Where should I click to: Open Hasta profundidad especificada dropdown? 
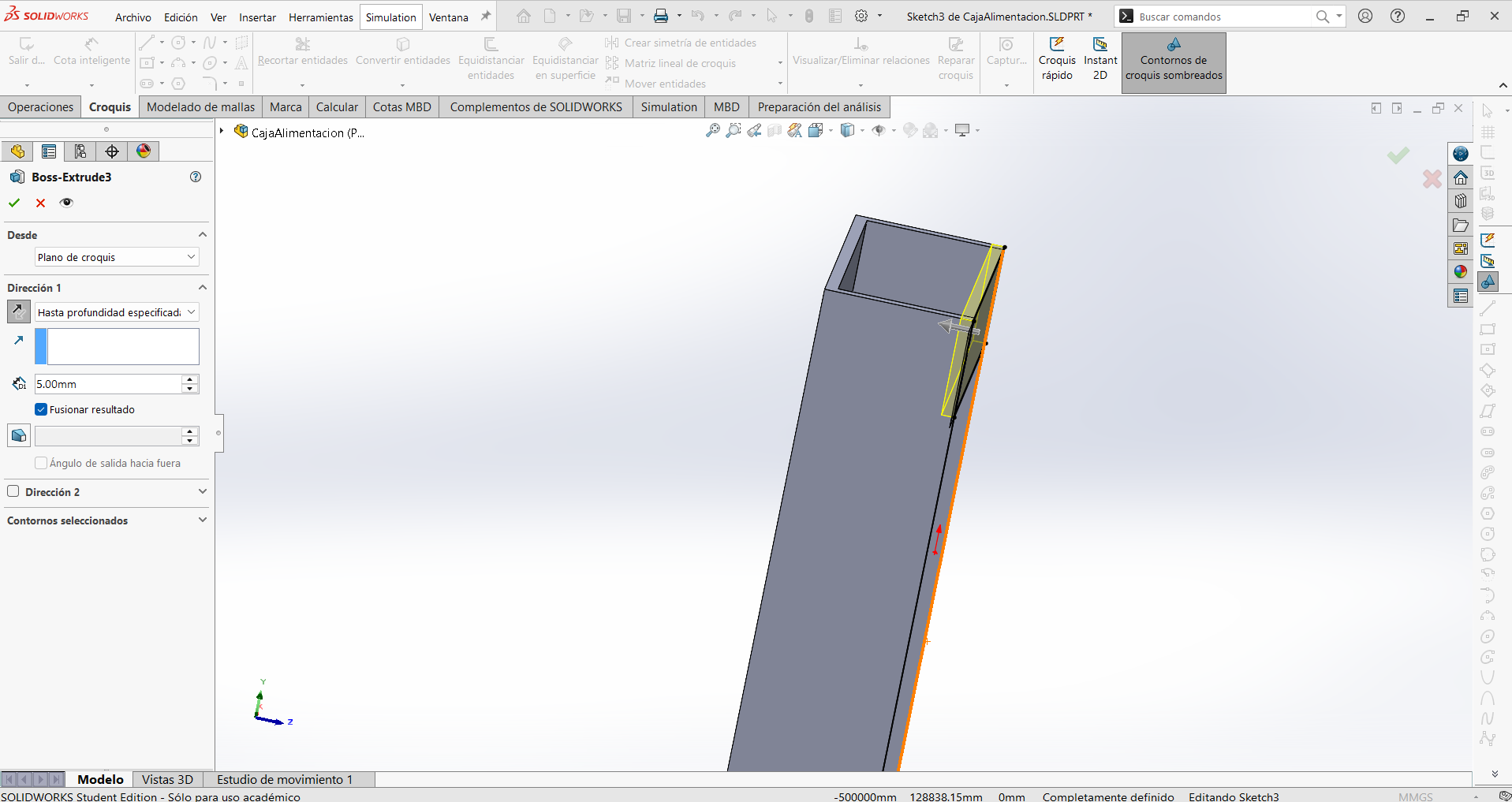tap(117, 312)
